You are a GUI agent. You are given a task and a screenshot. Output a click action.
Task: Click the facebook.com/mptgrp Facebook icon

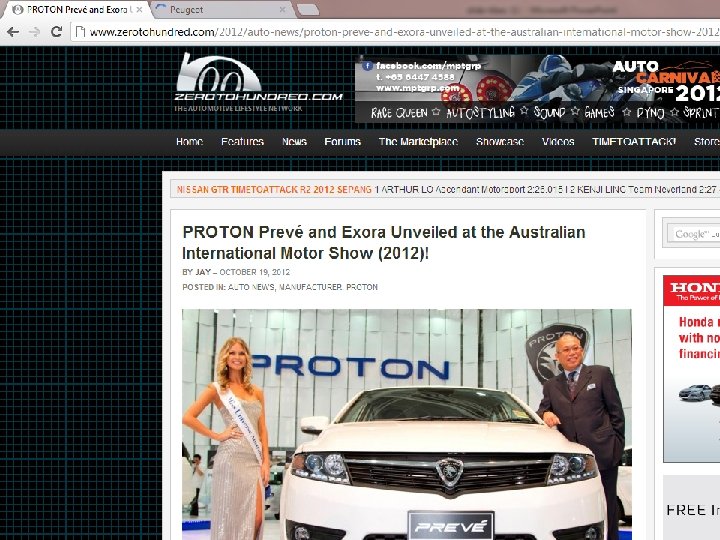coord(367,66)
